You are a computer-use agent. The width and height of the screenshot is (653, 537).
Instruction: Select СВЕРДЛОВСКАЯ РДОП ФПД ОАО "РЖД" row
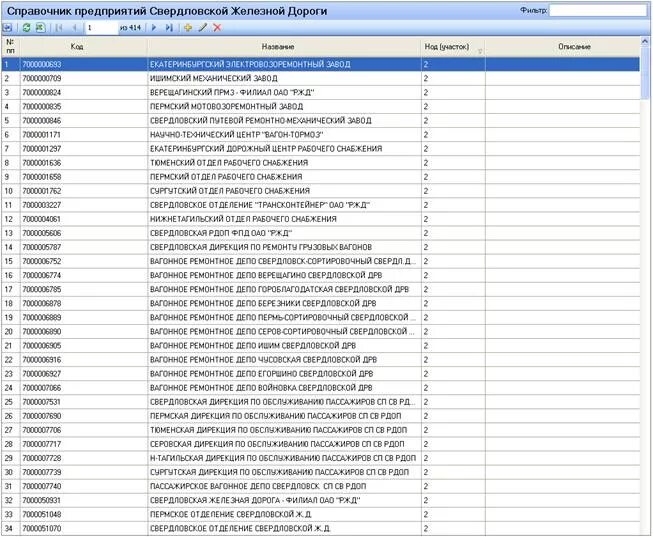click(321, 233)
